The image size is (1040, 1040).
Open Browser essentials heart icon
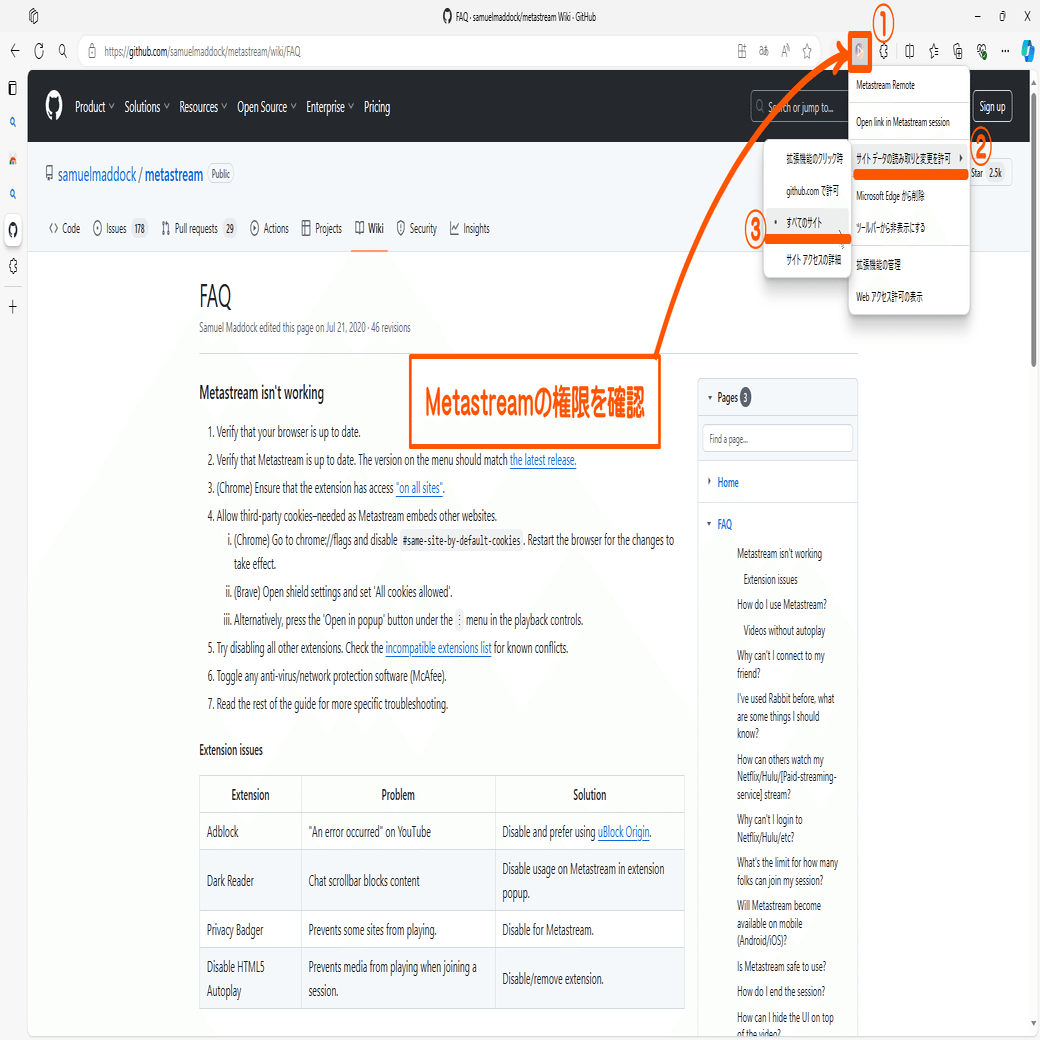click(982, 51)
